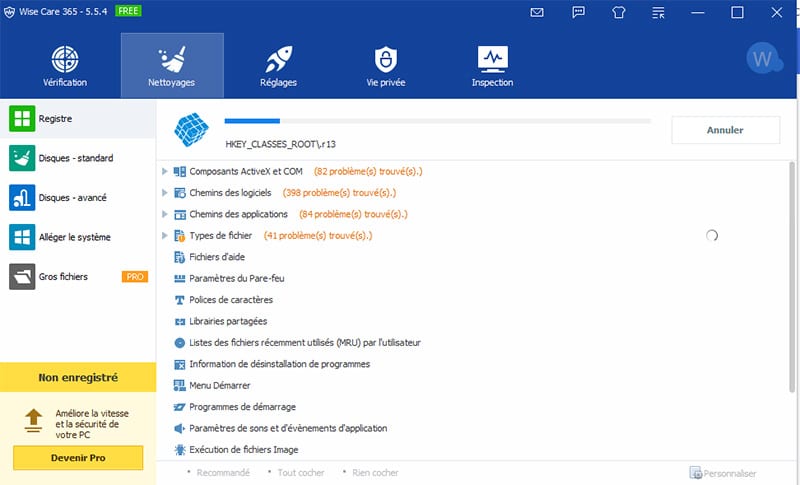Click the Non enregistré banner
The image size is (800, 485).
78,377
